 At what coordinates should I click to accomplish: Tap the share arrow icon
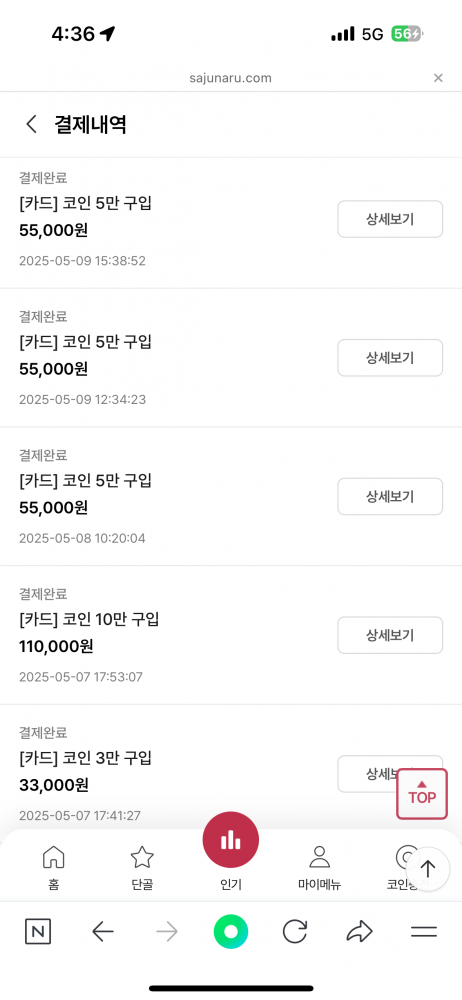tap(359, 932)
